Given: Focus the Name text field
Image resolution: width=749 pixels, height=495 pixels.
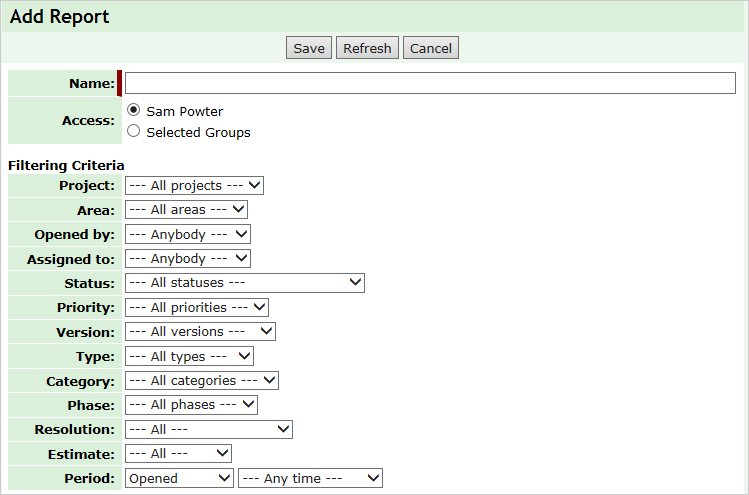Looking at the screenshot, I should [x=430, y=83].
